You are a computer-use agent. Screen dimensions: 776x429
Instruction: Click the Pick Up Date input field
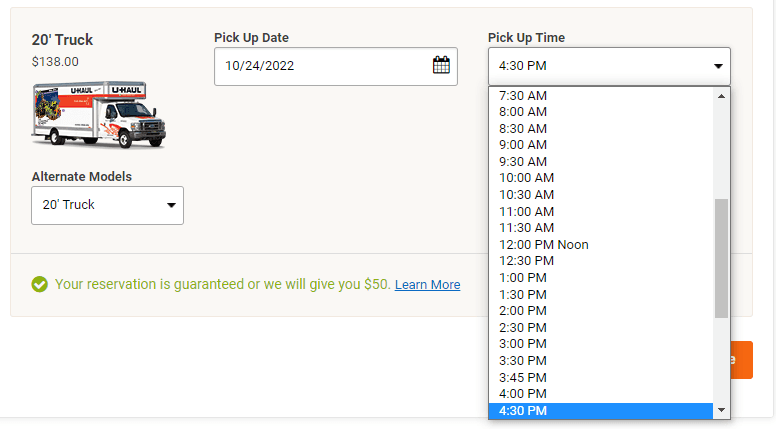pos(320,66)
